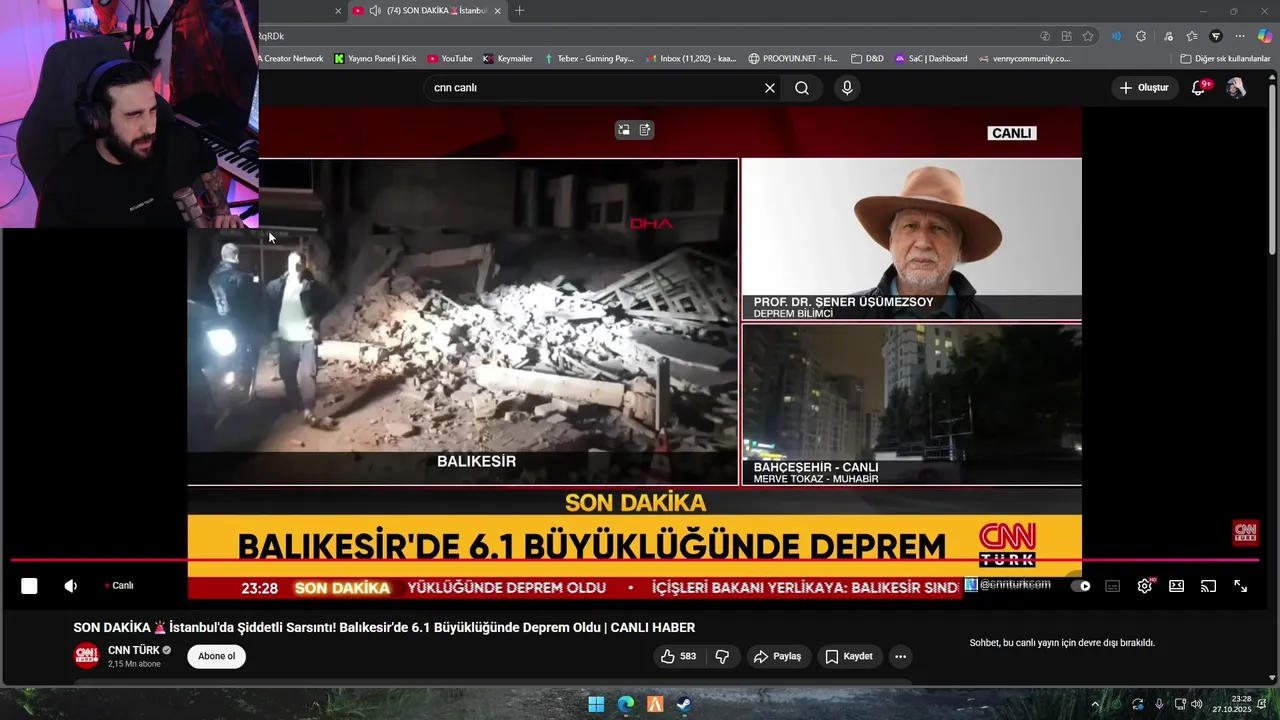Expand Diğer sık kullanılanlar folder

click(x=1225, y=59)
